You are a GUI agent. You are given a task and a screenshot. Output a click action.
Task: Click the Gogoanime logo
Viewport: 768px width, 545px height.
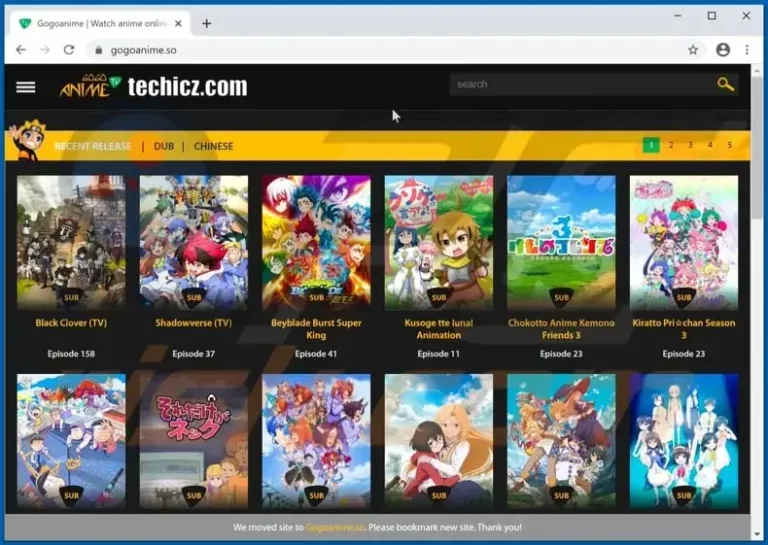click(90, 86)
